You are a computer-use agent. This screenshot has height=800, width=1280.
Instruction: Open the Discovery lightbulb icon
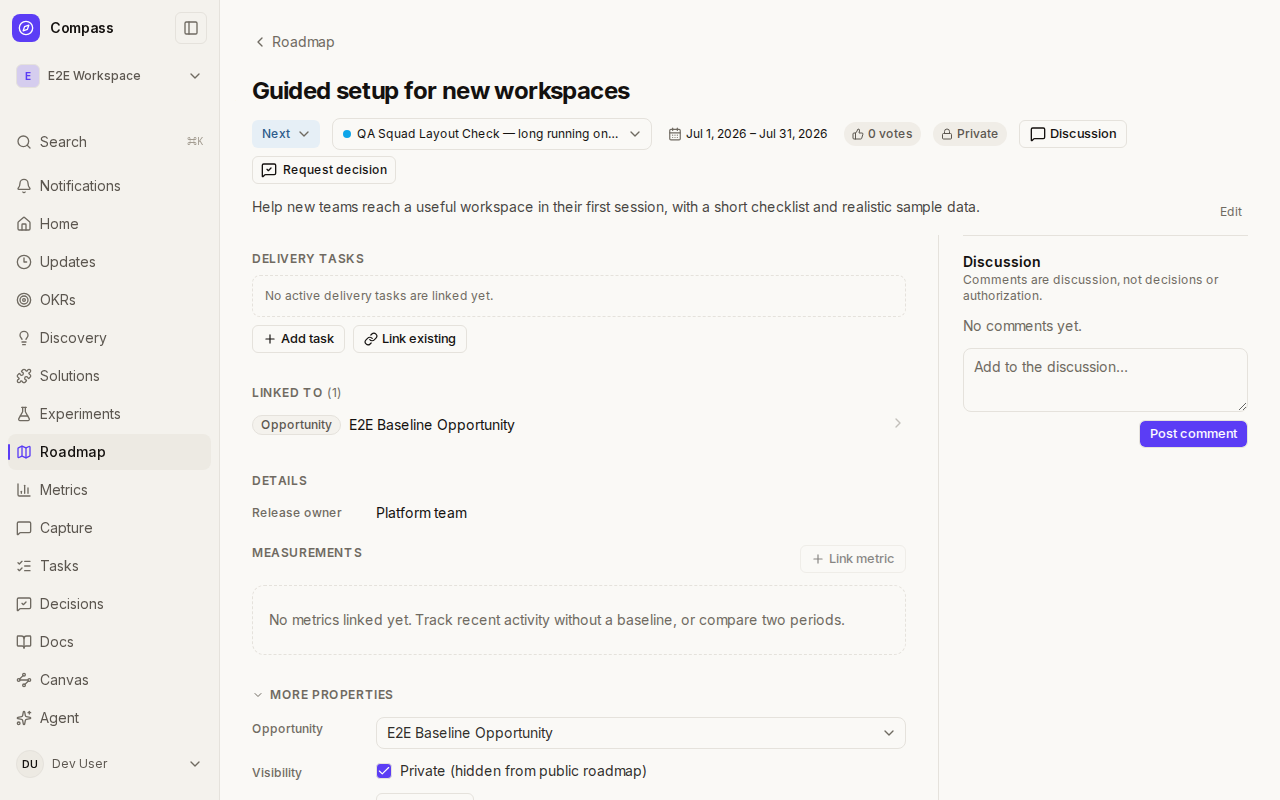coord(24,338)
